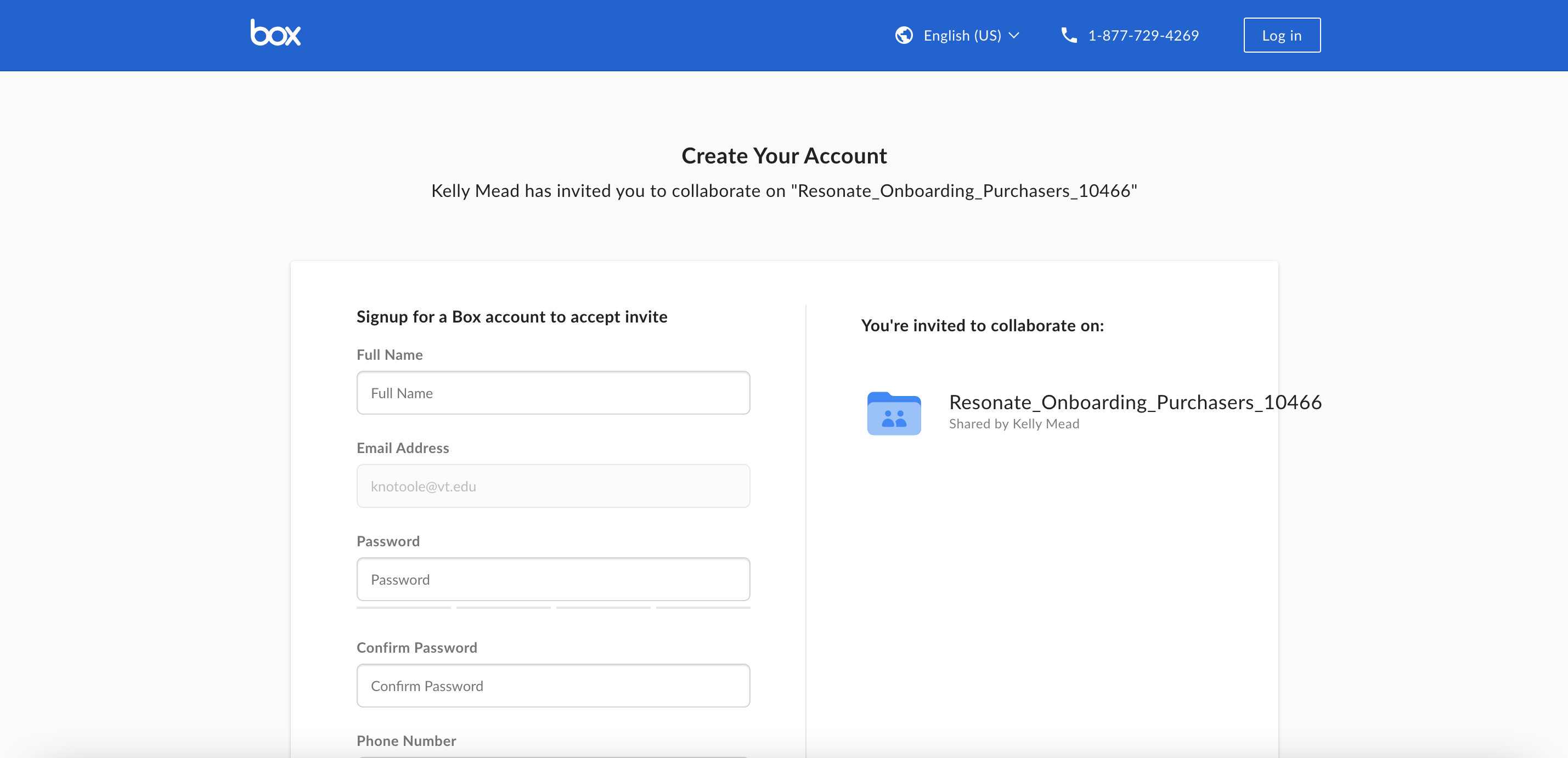
Task: Click the shared folder icon
Action: (894, 413)
